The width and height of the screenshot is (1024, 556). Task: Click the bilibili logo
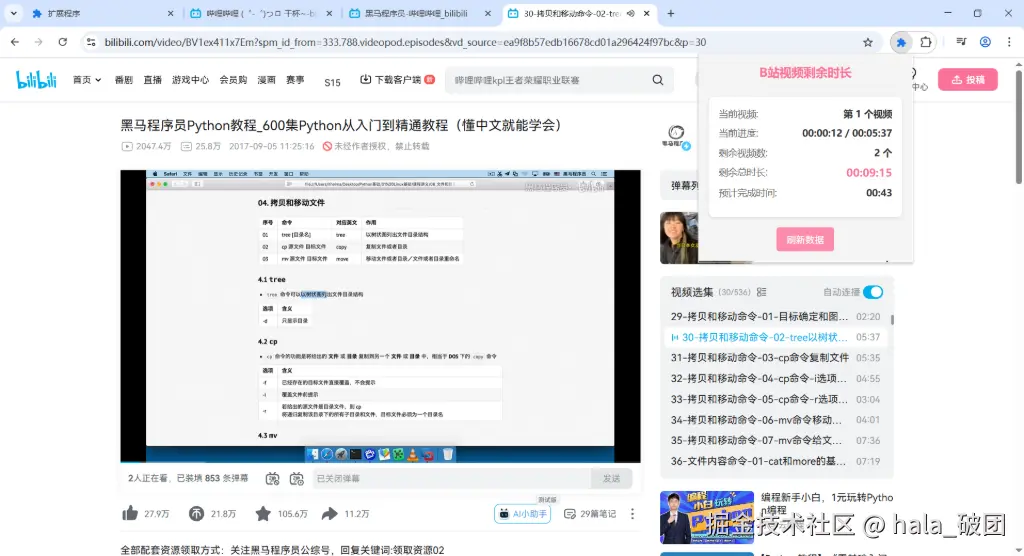(37, 80)
